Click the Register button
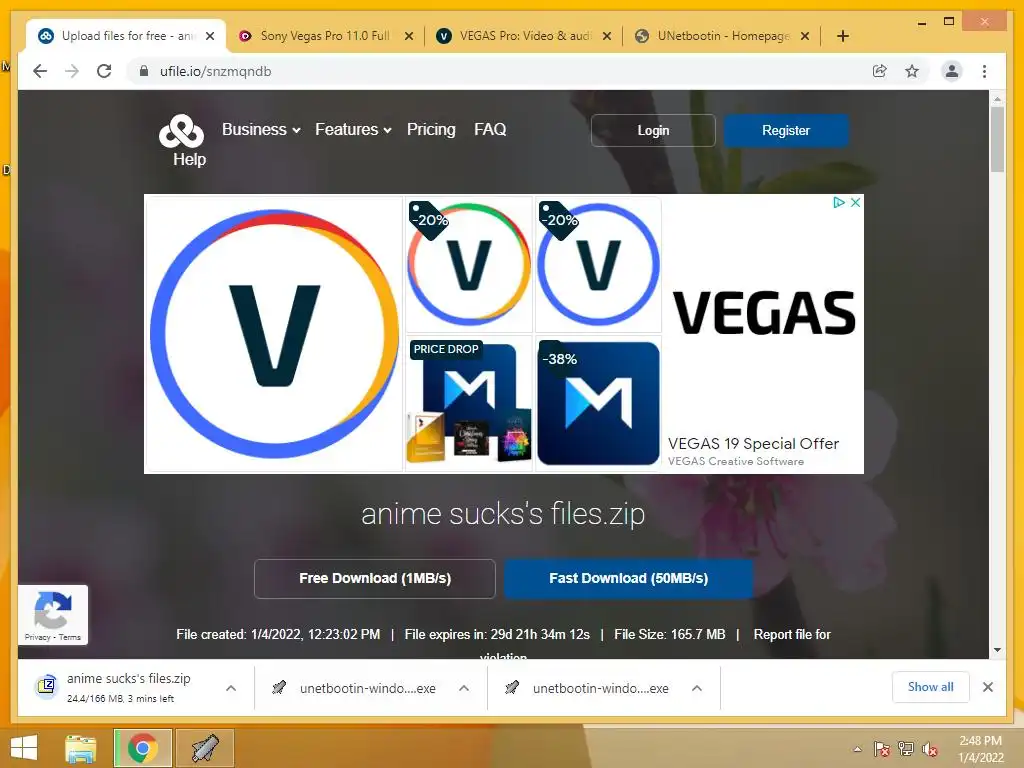Screen dimensions: 1024x768 (786, 131)
